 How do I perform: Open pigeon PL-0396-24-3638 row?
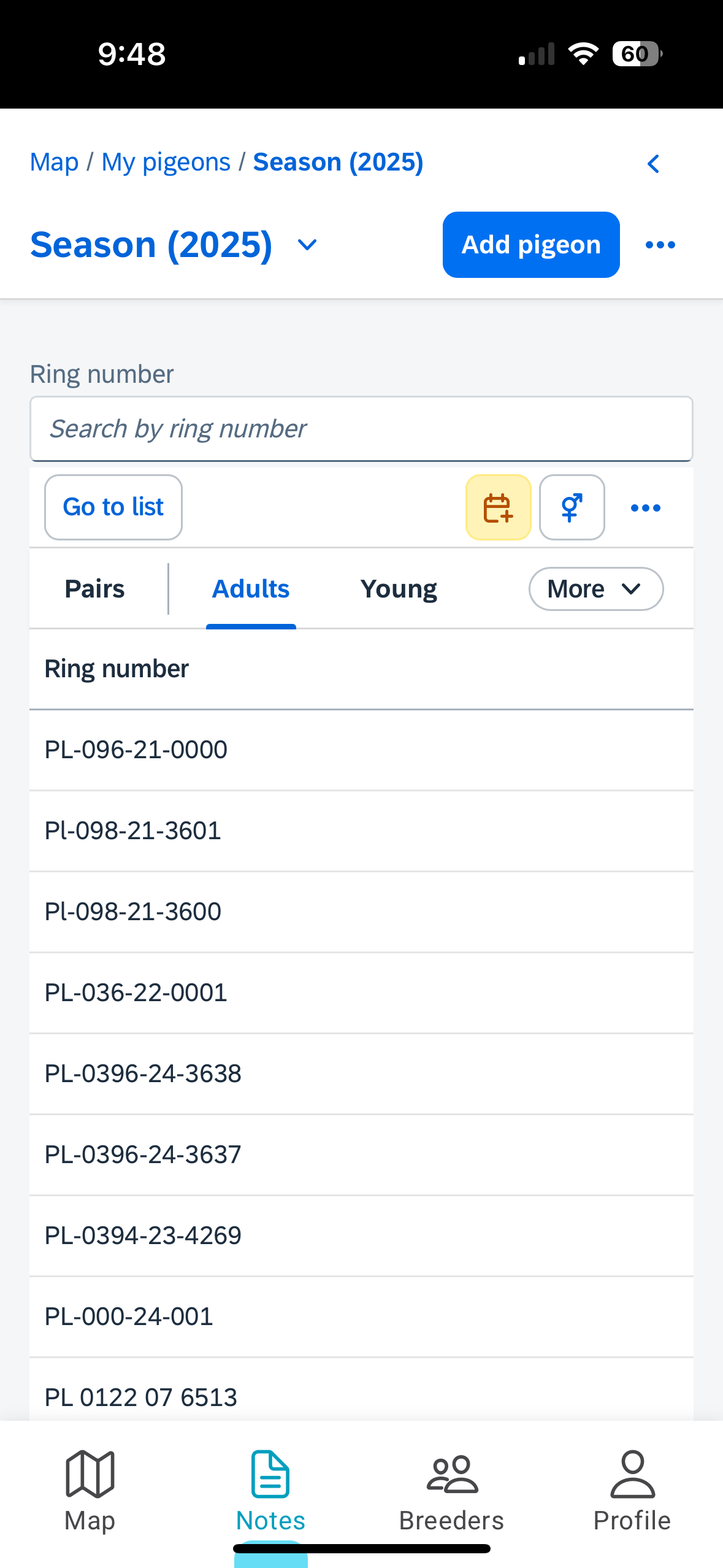click(143, 1074)
